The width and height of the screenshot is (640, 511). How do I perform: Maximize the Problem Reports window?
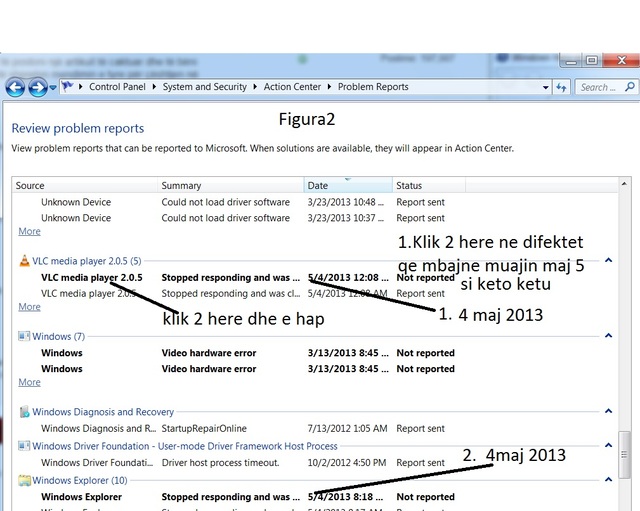592,60
